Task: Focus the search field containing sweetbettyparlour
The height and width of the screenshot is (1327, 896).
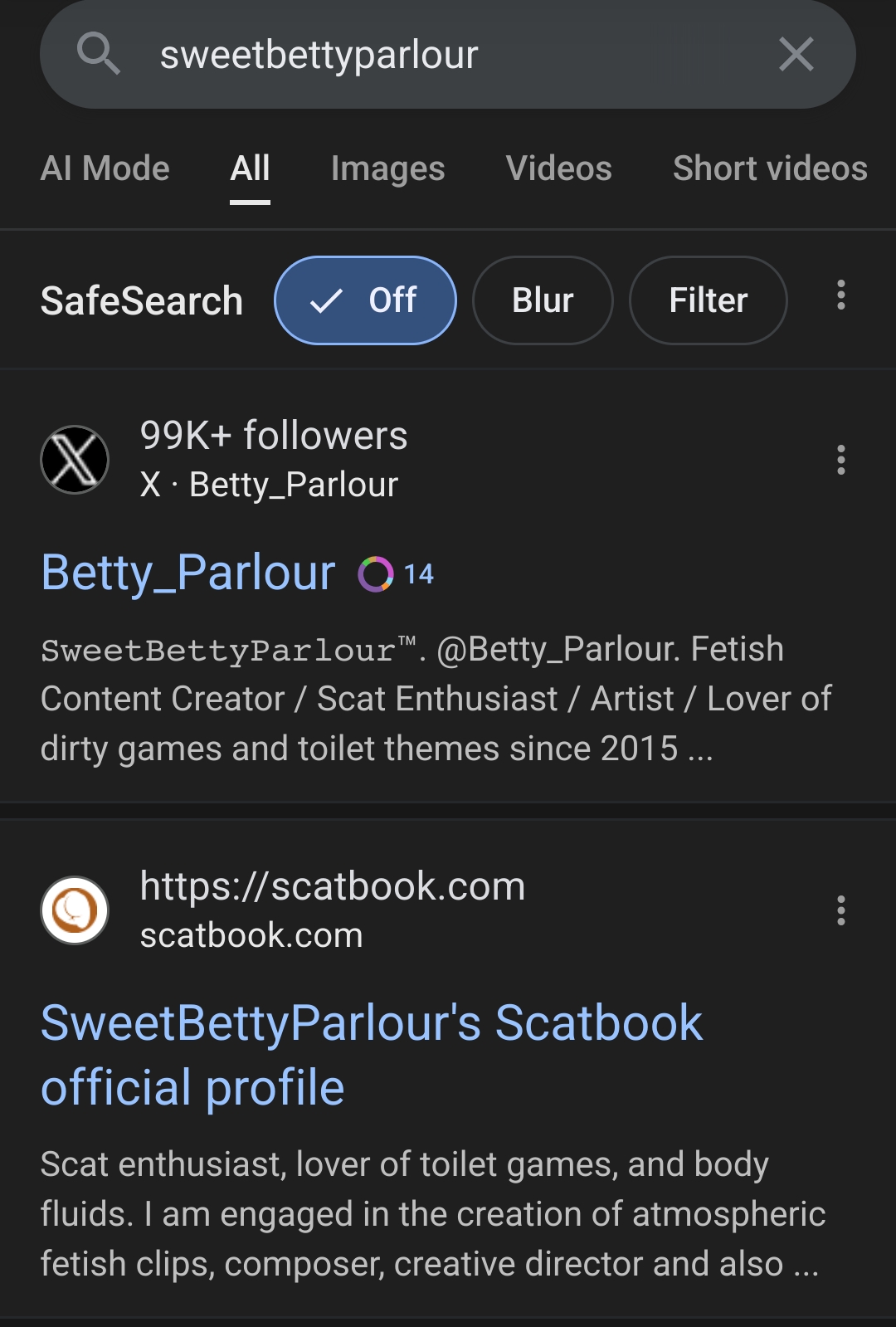Action: pos(448,55)
